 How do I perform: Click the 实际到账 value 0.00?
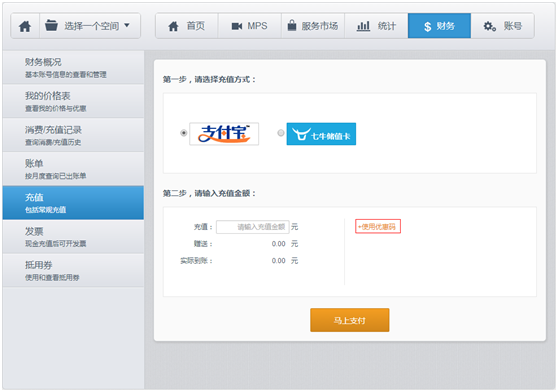pos(279,261)
